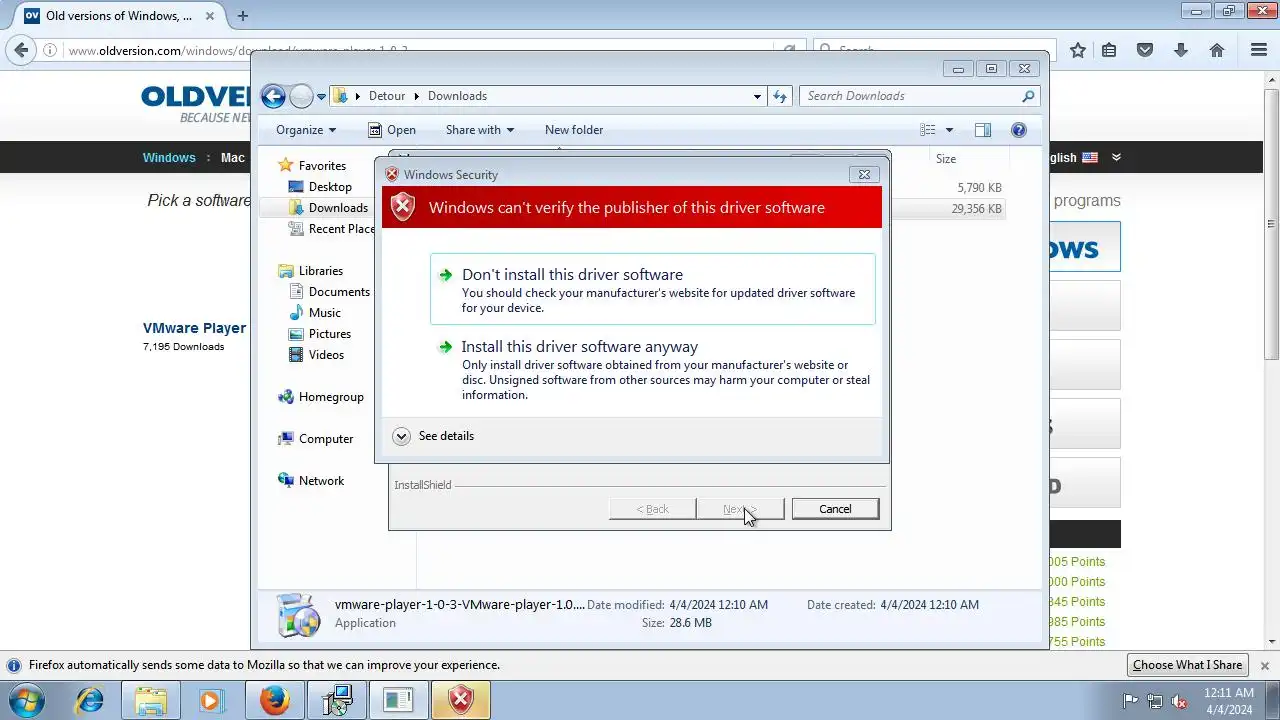Image resolution: width=1280 pixels, height=720 pixels.
Task: Click the Explorer back arrow button
Action: coord(273,96)
